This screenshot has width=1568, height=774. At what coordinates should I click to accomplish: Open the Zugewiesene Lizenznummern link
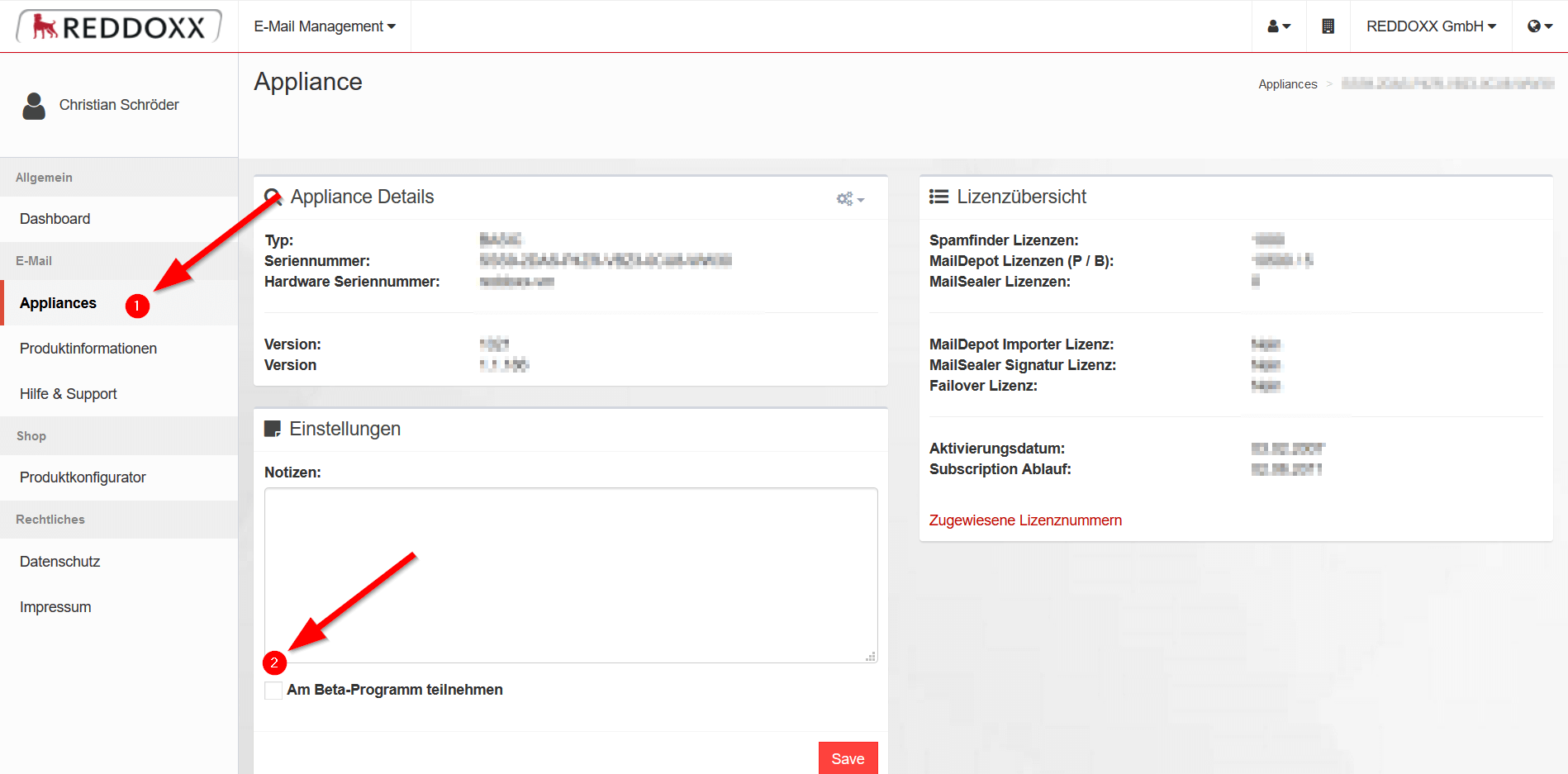click(1024, 520)
